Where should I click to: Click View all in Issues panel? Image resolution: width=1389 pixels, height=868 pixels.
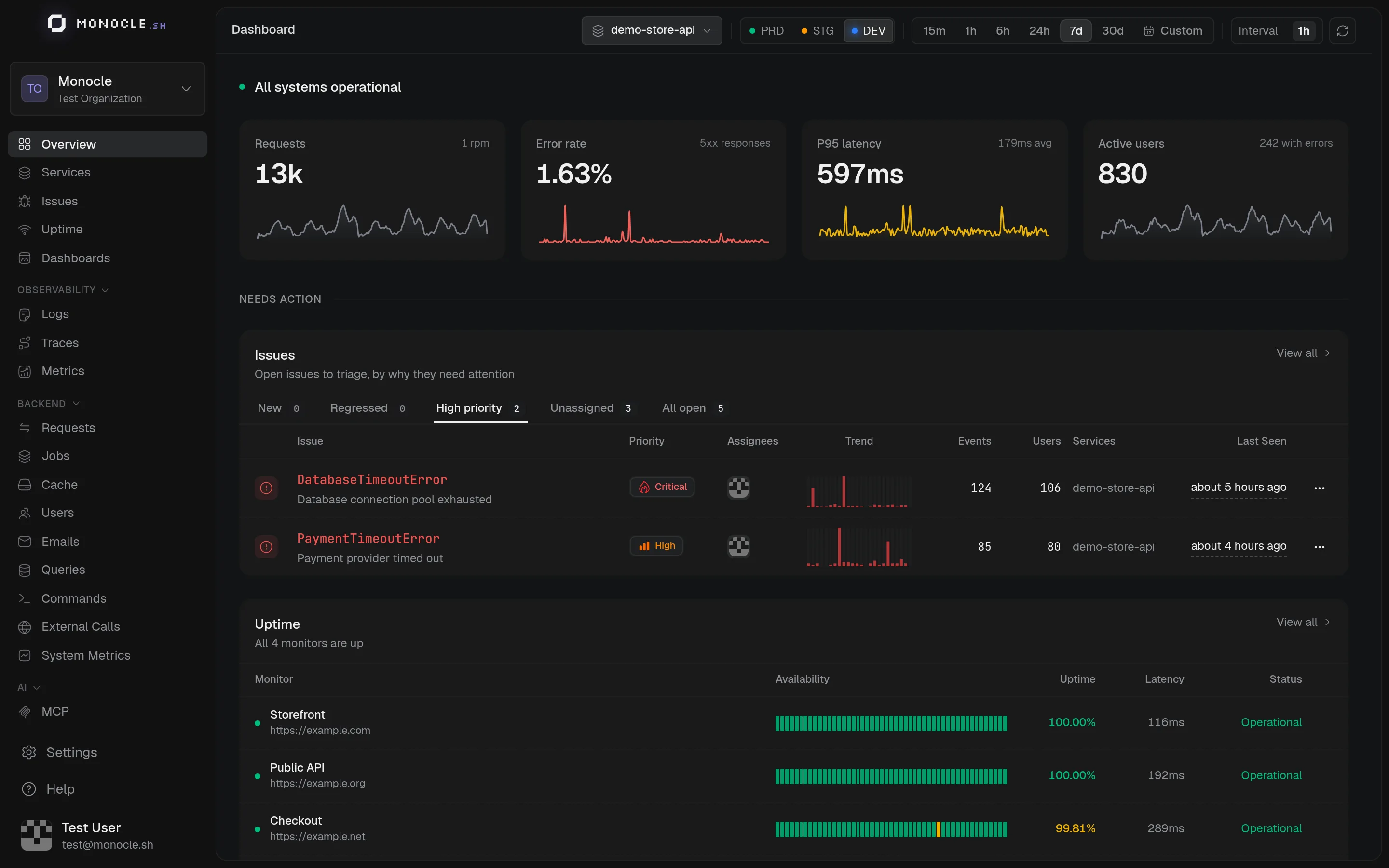(1303, 353)
